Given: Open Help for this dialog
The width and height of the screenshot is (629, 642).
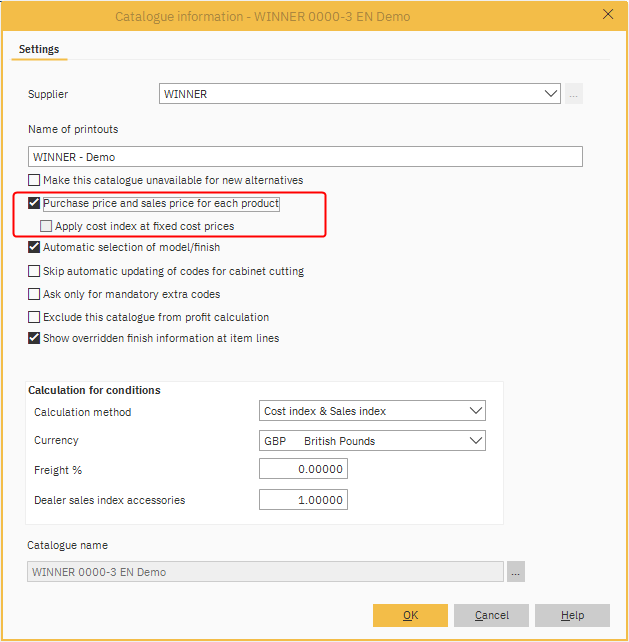Looking at the screenshot, I should point(572,615).
